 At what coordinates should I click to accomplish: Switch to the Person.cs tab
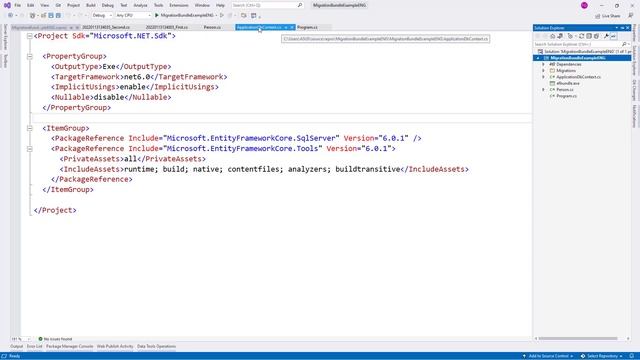(x=212, y=27)
